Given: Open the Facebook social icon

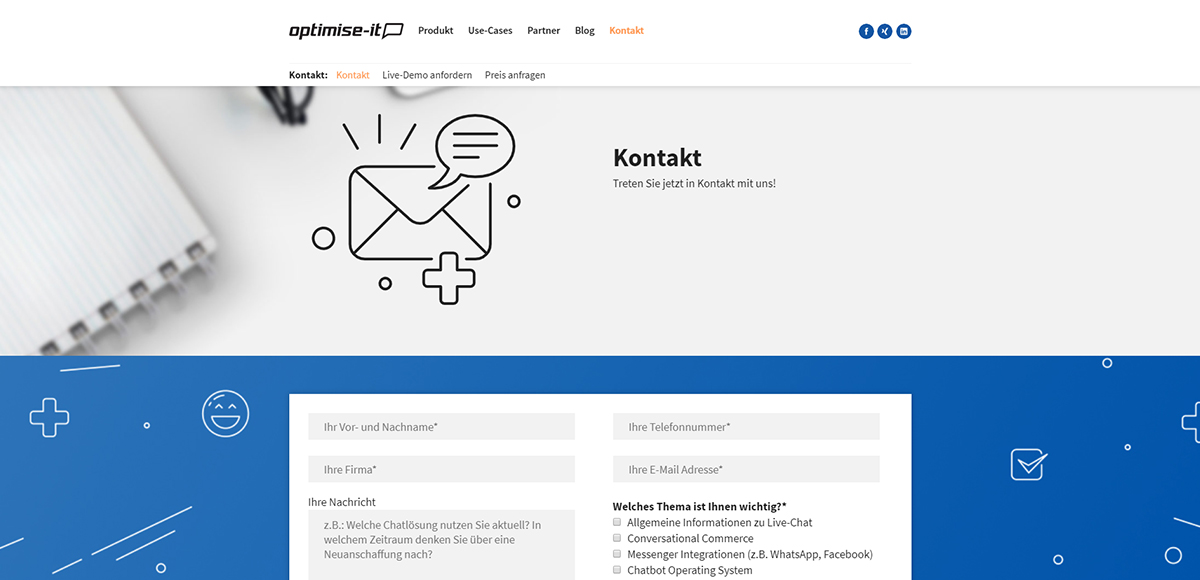Looking at the screenshot, I should [866, 31].
